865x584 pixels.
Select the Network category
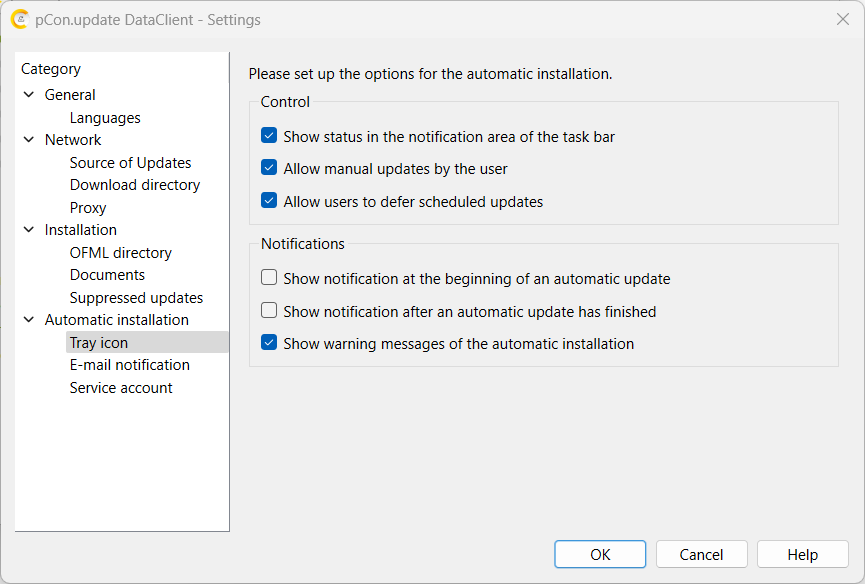(x=73, y=140)
